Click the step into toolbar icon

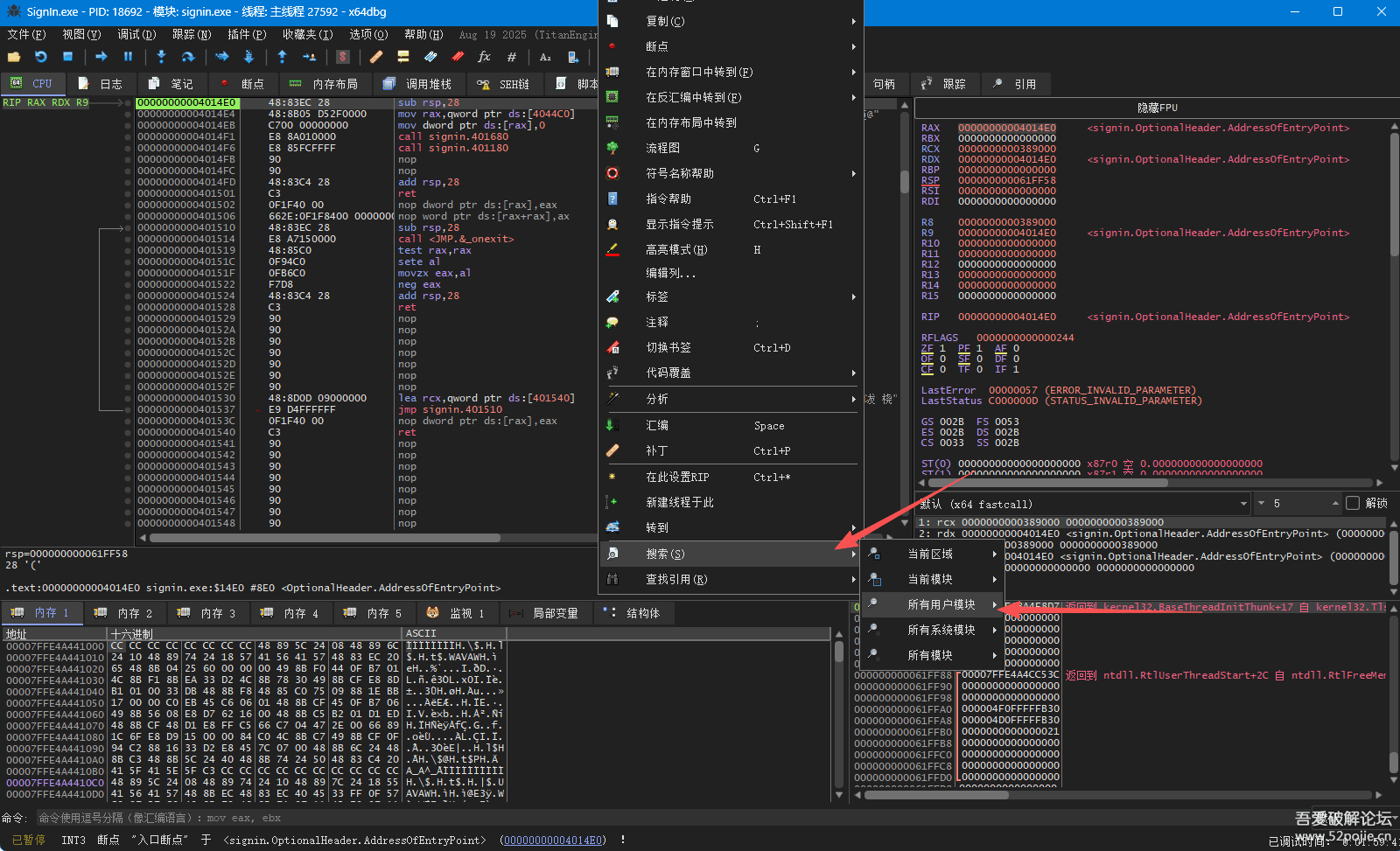161,57
